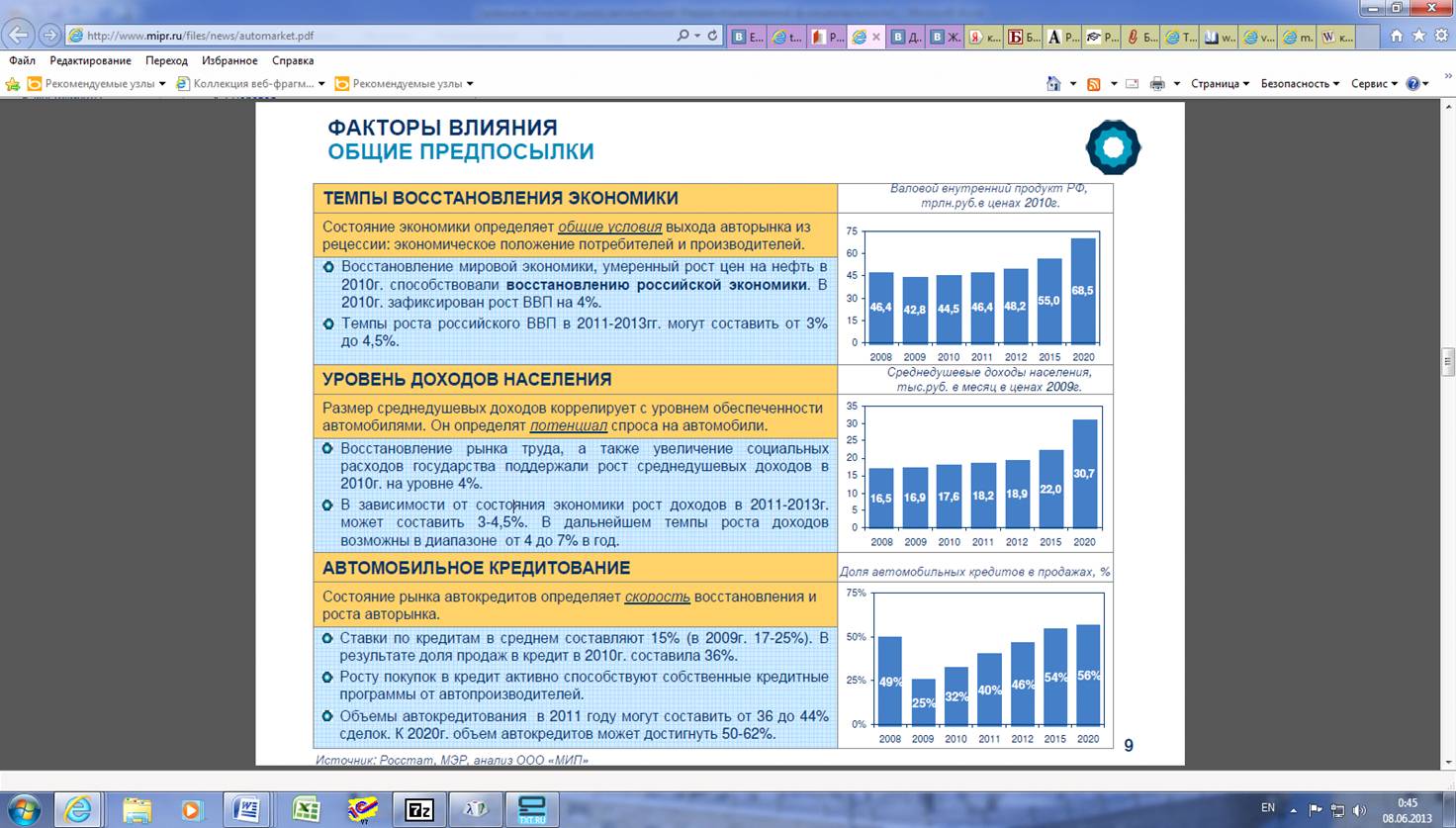This screenshot has height=828, width=1456.
Task: Open the Коллекция веб-фрагм... favorites link
Action: (250, 84)
